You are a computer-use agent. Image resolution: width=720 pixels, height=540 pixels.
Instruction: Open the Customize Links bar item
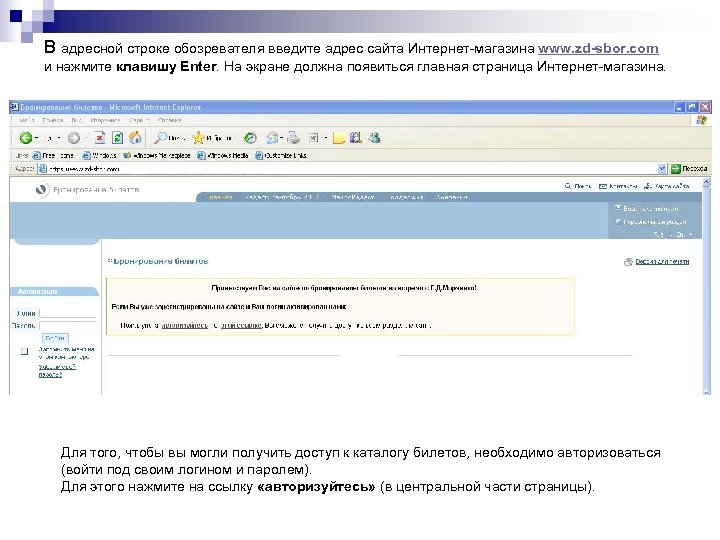point(281,156)
